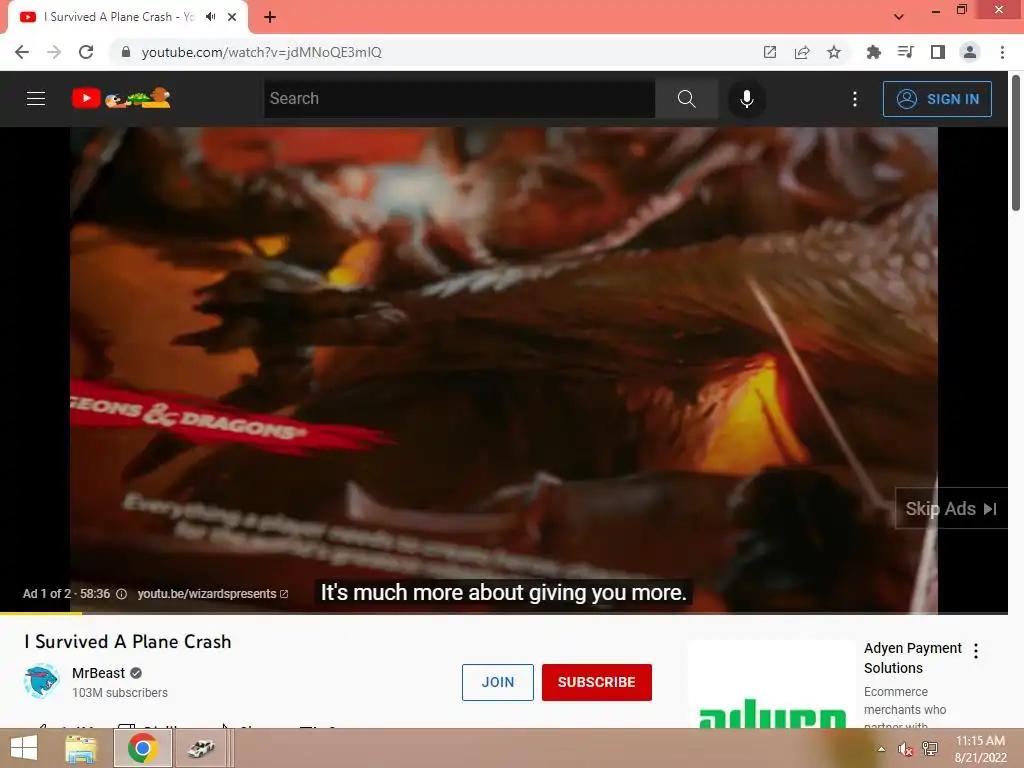Viewport: 1024px width, 768px height.
Task: Click ad info icon next to 58:36
Action: click(121, 594)
